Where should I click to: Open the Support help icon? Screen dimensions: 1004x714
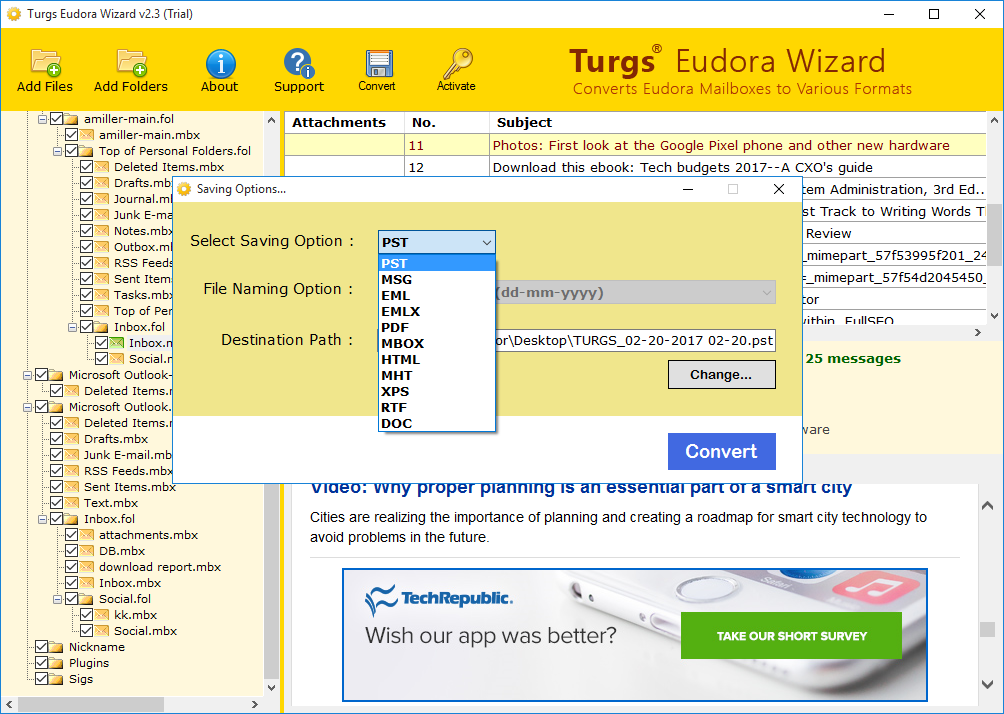click(298, 63)
